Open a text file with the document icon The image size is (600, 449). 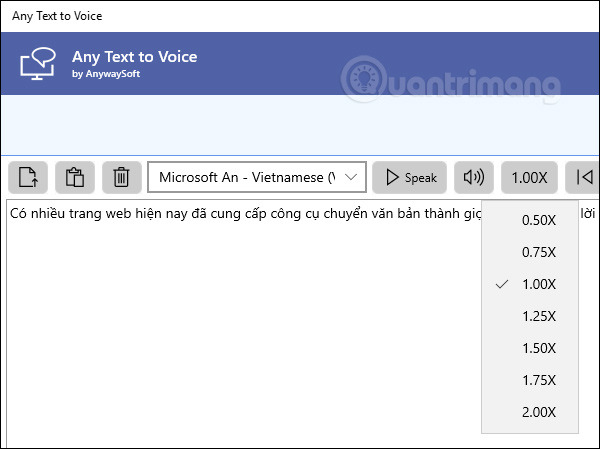tap(28, 177)
